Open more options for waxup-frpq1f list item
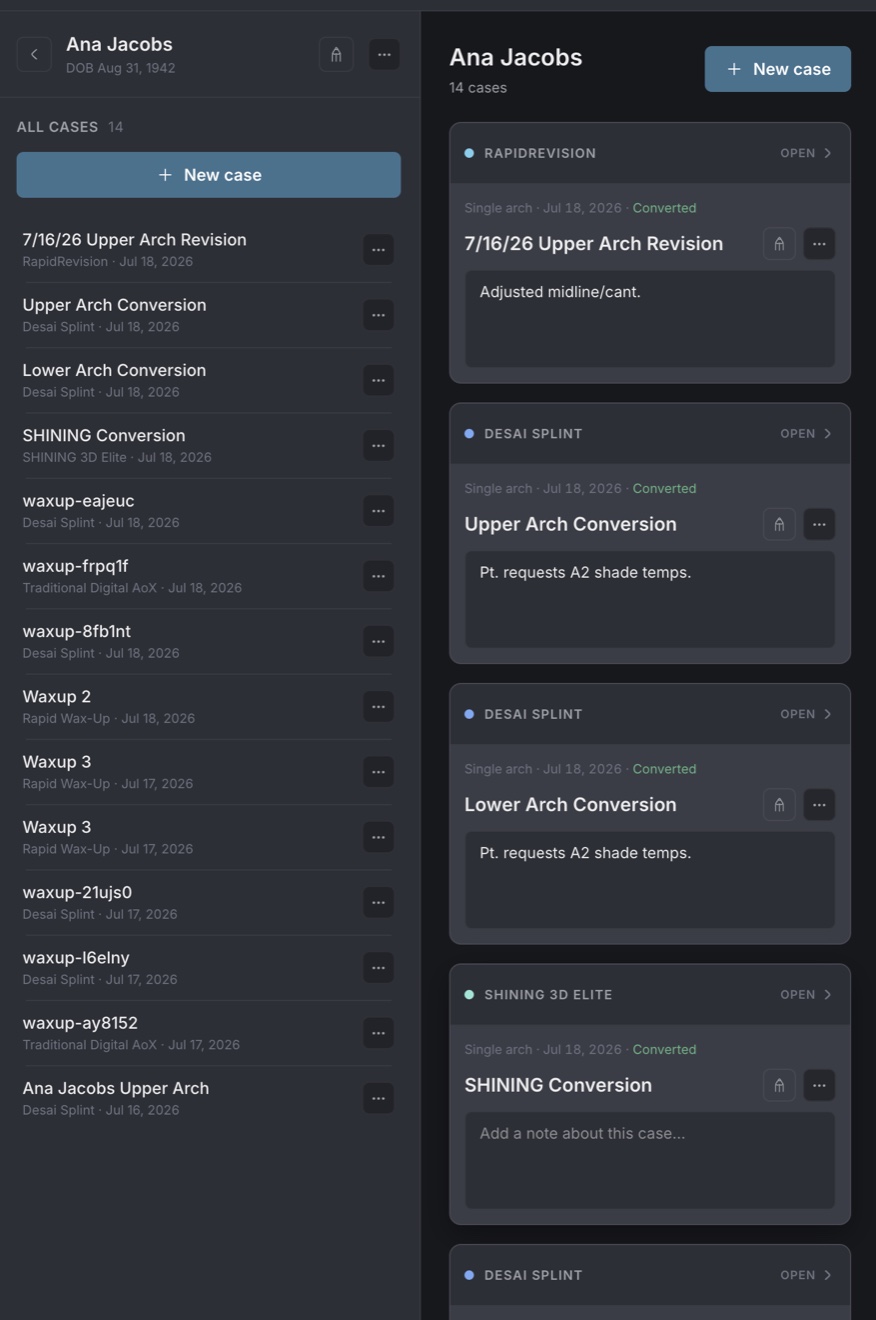876x1320 pixels. tap(378, 576)
